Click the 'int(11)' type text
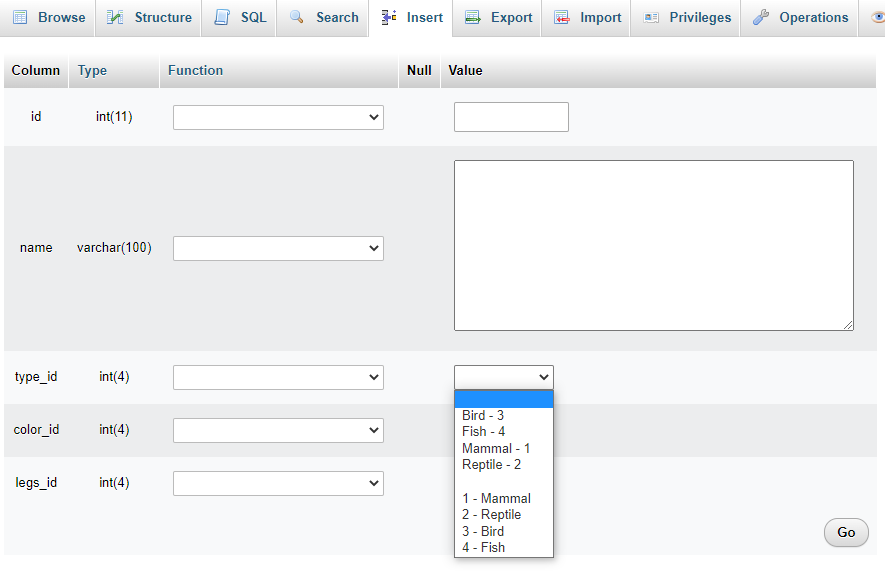The image size is (885, 572). pyautogui.click(x=114, y=117)
